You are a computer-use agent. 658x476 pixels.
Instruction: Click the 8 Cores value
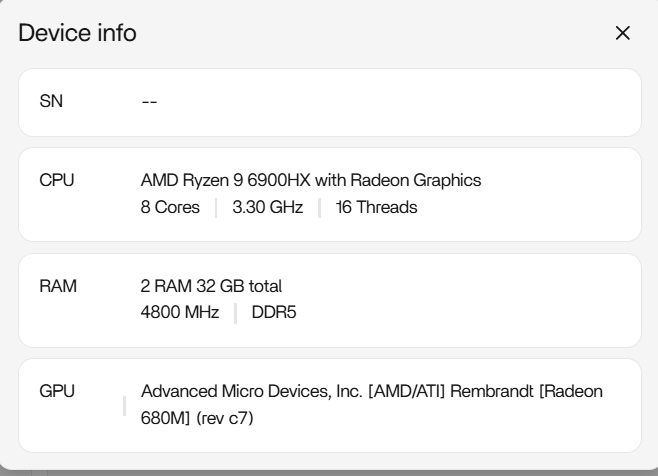[170, 208]
